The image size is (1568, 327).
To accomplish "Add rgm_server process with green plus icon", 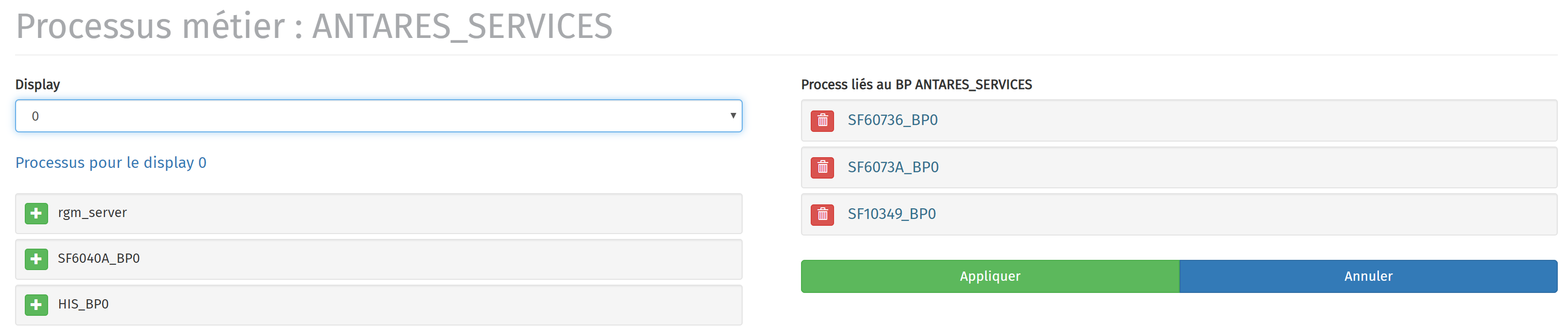I will pos(36,213).
